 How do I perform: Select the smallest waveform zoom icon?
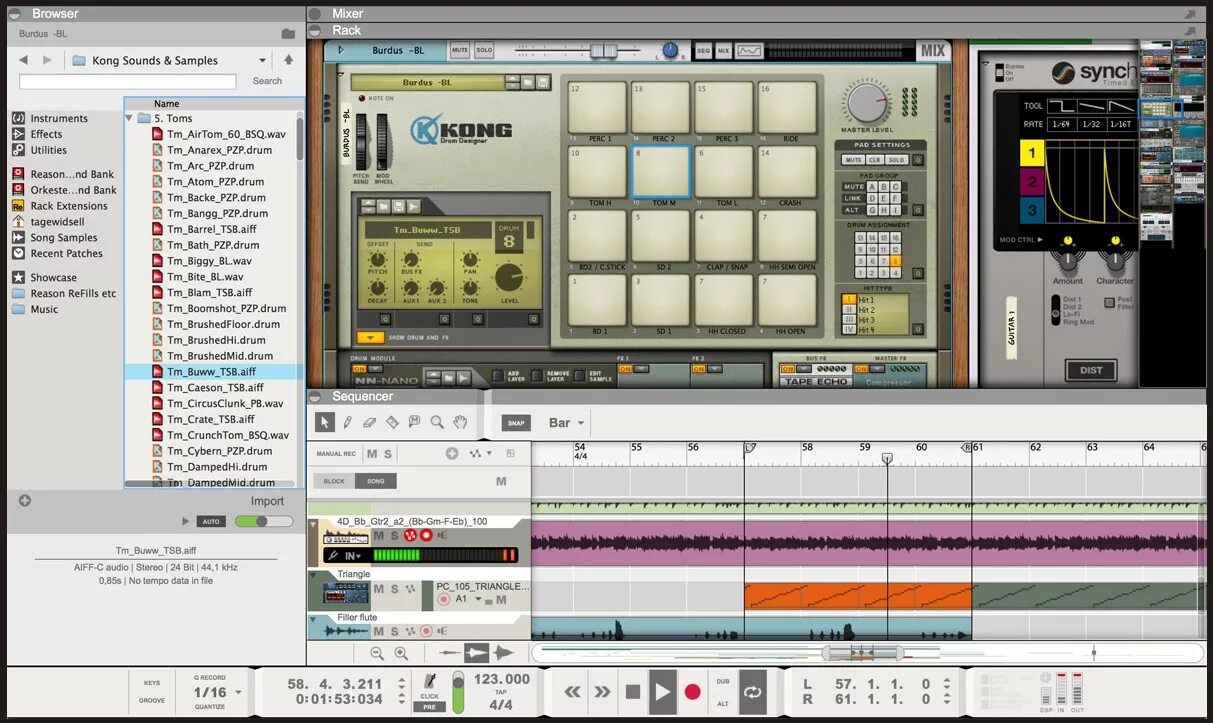pyautogui.click(x=450, y=653)
